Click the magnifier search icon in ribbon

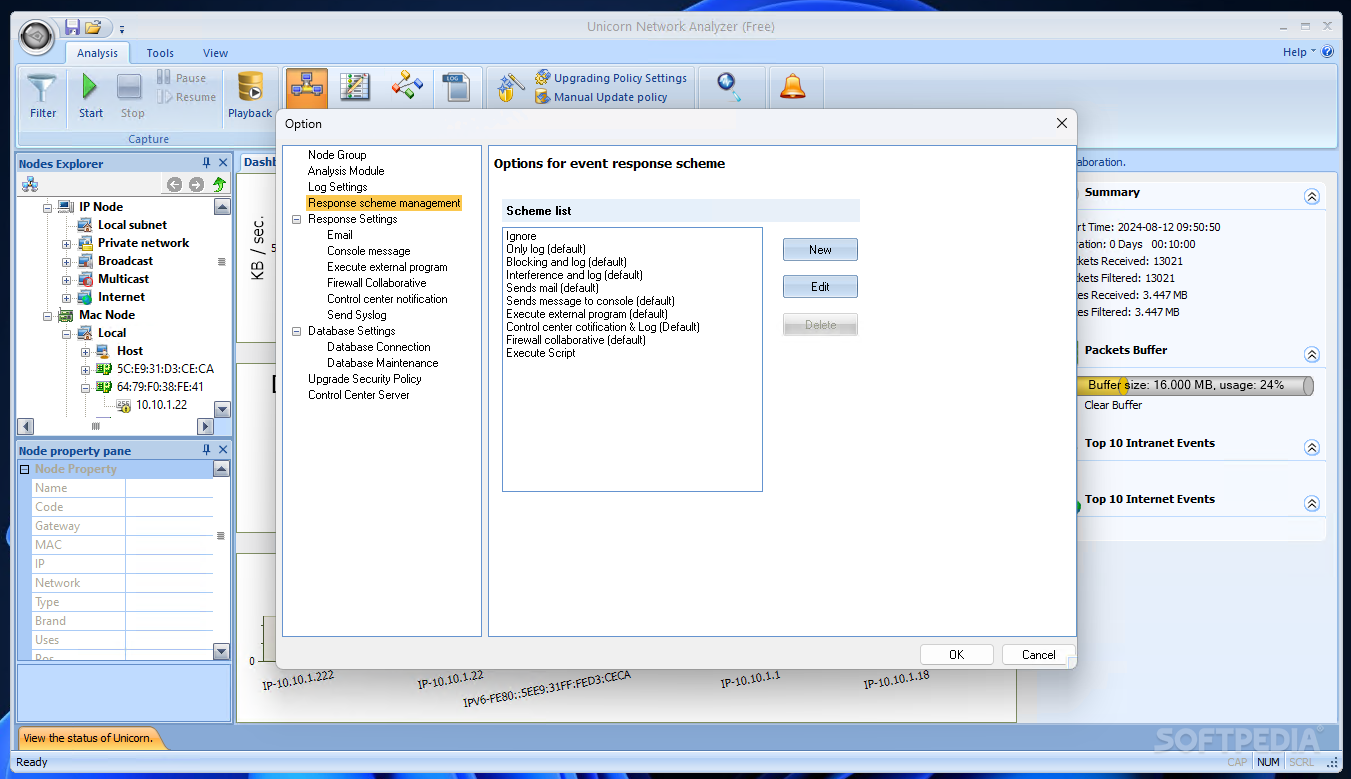730,87
